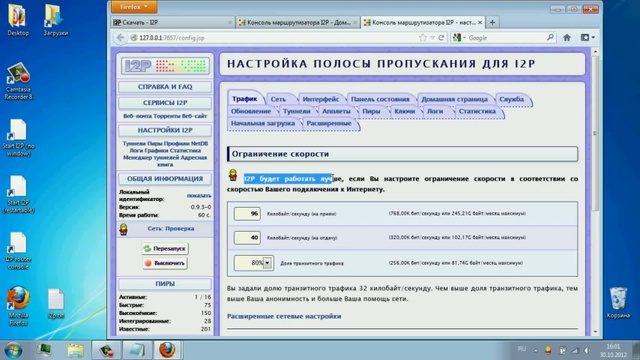
Task: Open the Загрузки folder icon on desktop
Action: 56,20
